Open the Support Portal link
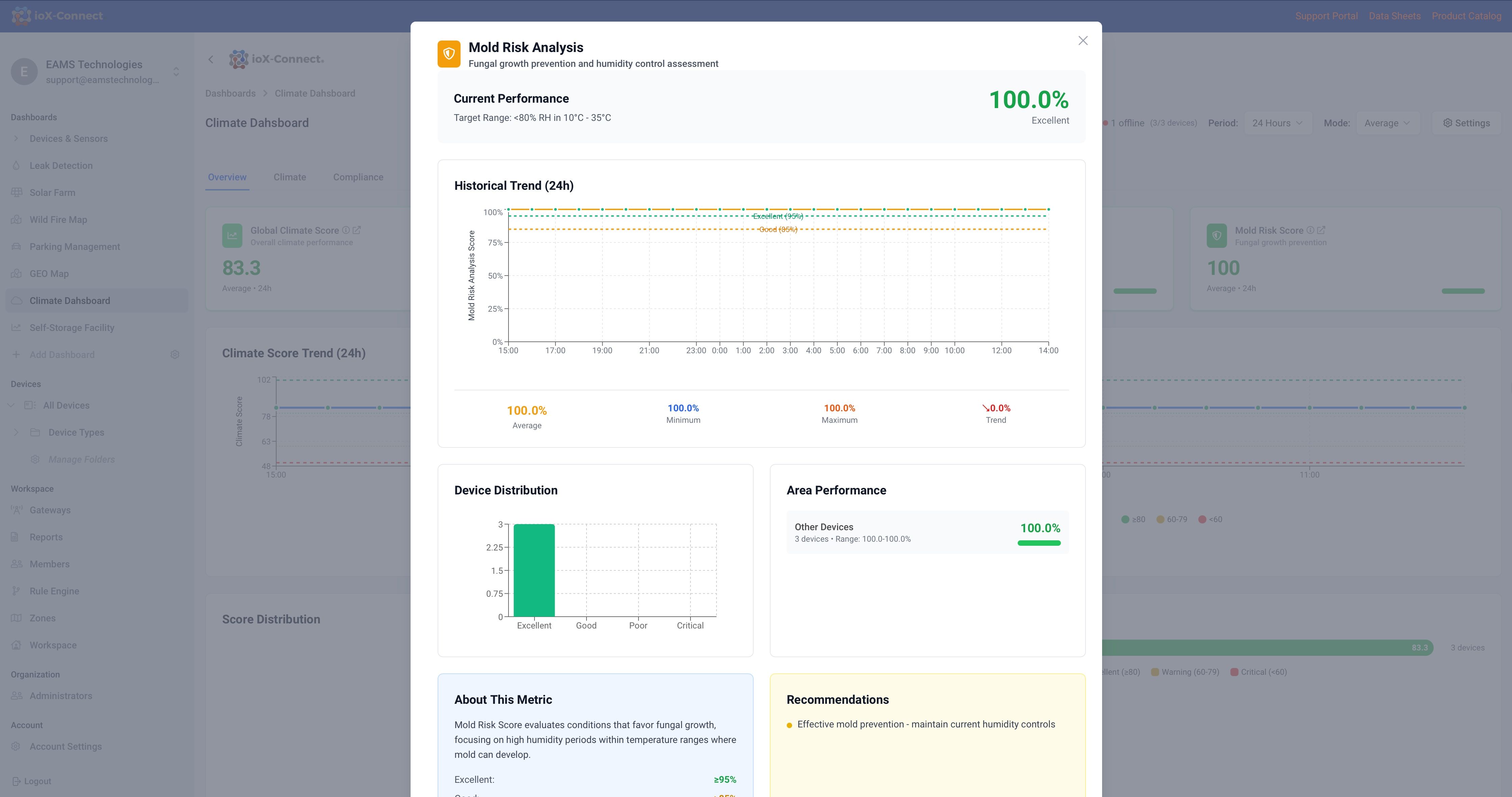Screen dimensions: 1512x797 point(1326,16)
